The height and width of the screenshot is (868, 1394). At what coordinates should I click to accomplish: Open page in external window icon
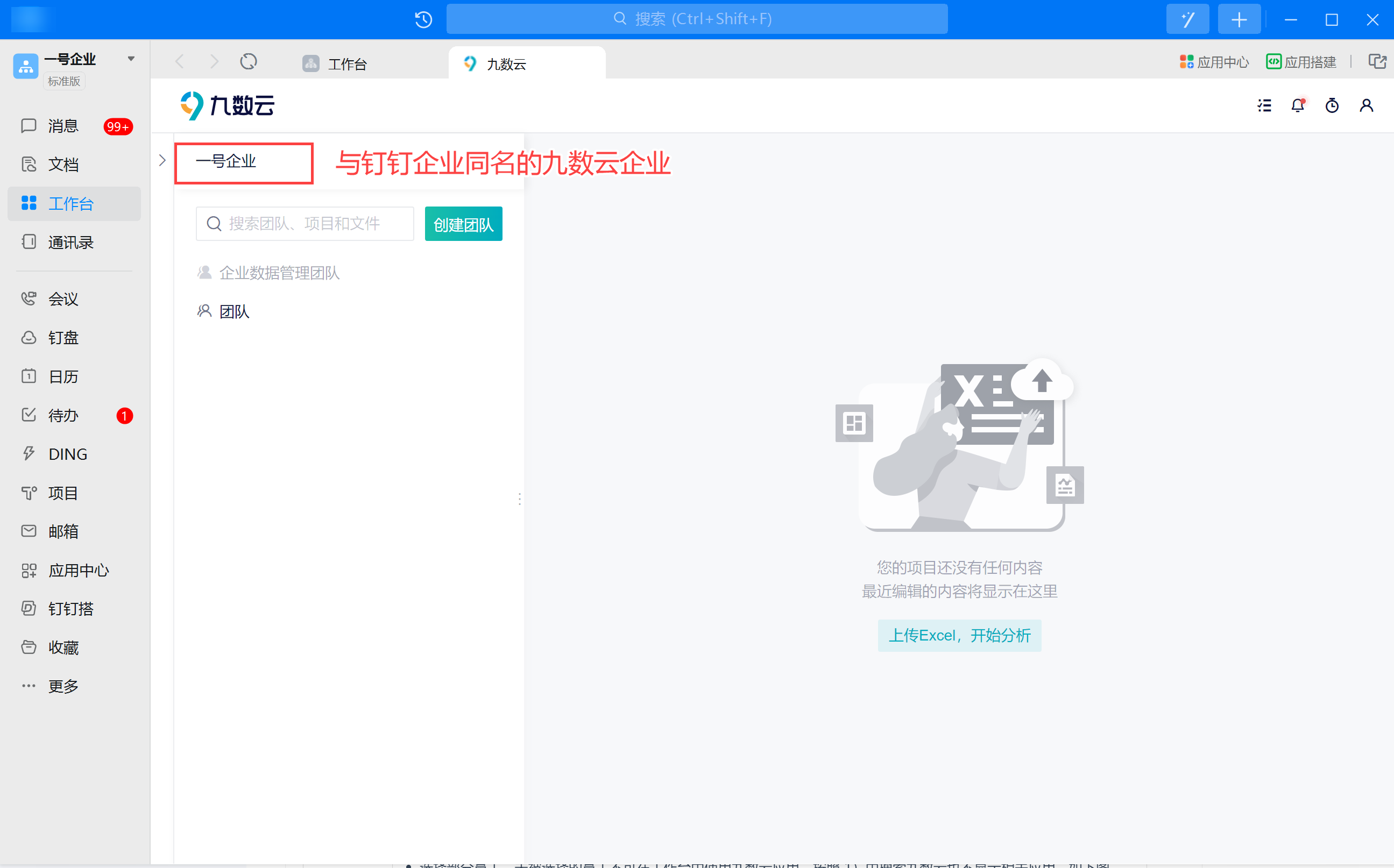coord(1377,61)
